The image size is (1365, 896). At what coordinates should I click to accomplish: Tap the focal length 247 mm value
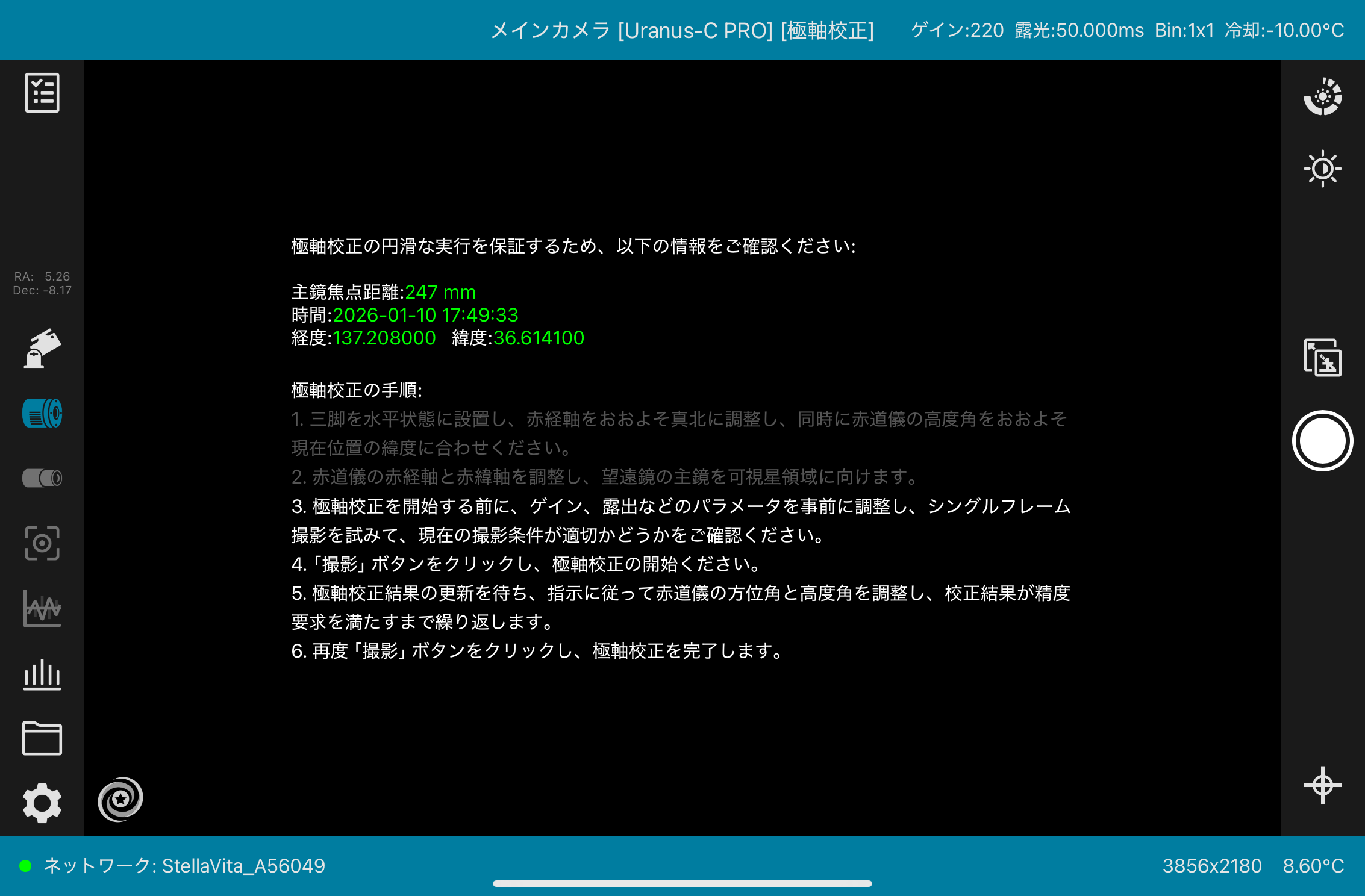(440, 292)
